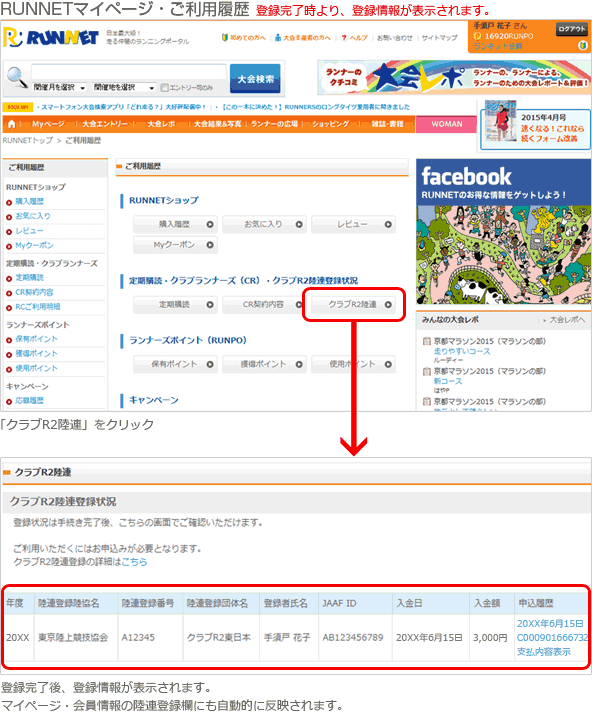Click the search keyword input field

[x=129, y=72]
